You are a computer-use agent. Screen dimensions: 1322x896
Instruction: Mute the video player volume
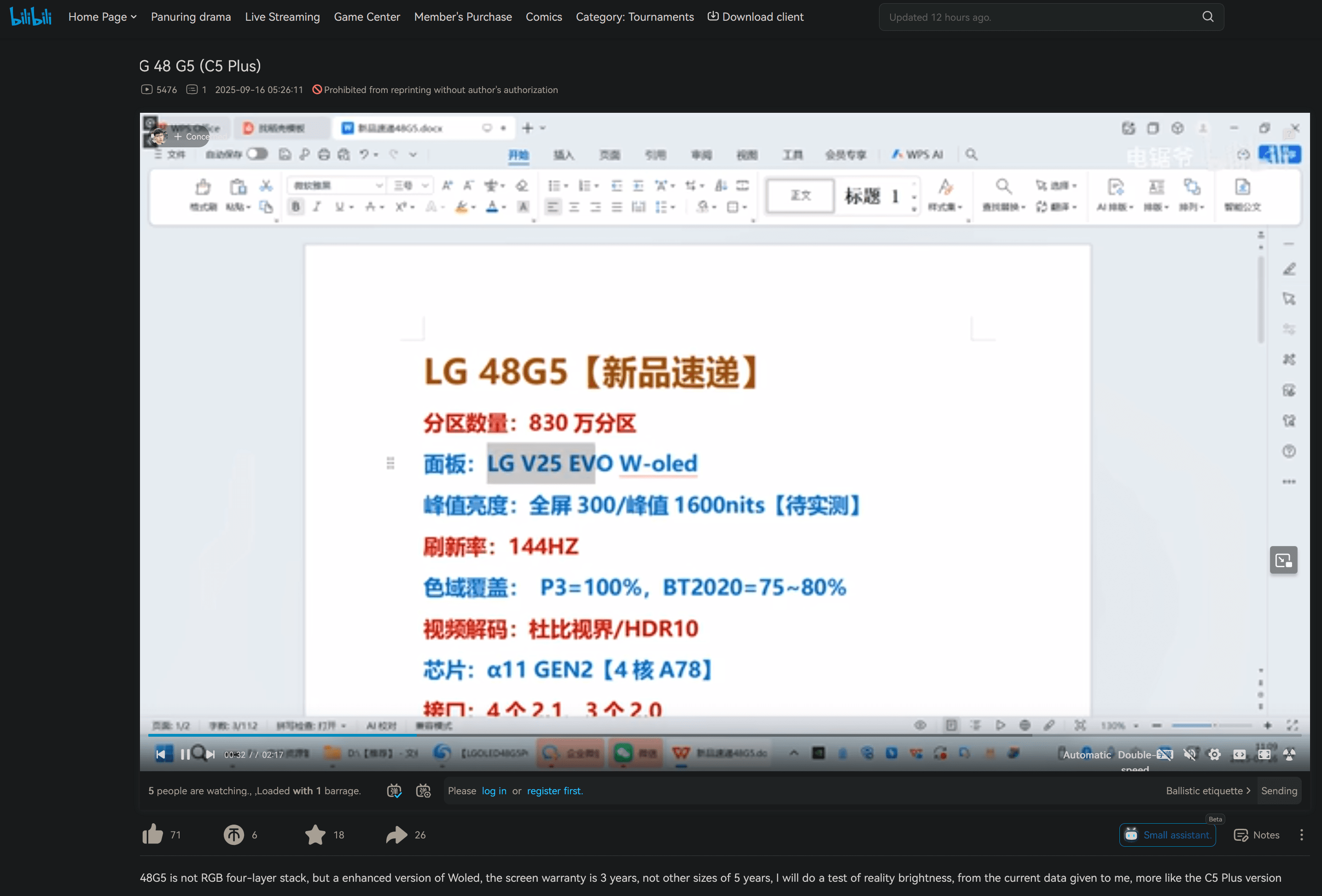pyautogui.click(x=1189, y=754)
